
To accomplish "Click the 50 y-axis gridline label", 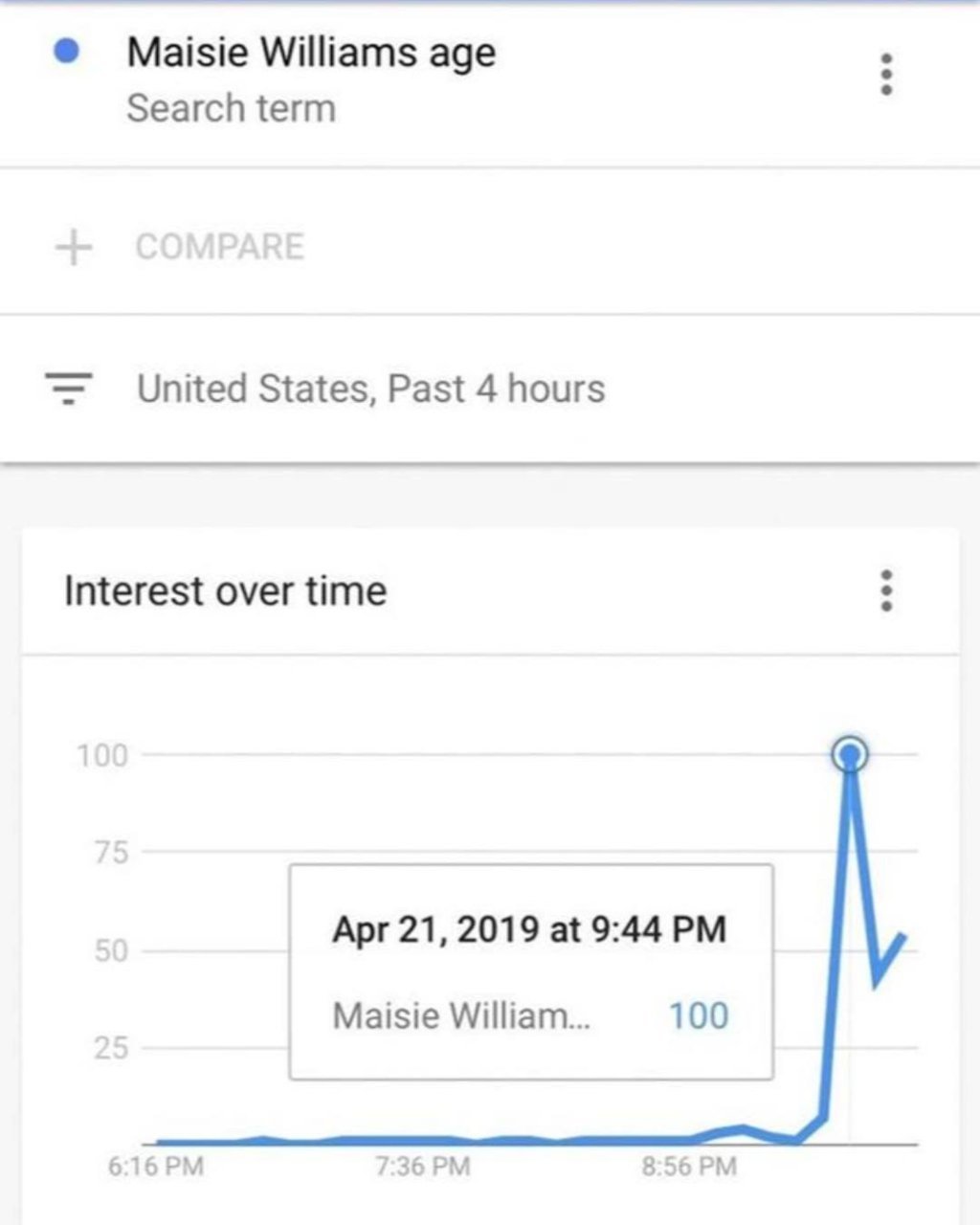I will tap(111, 950).
